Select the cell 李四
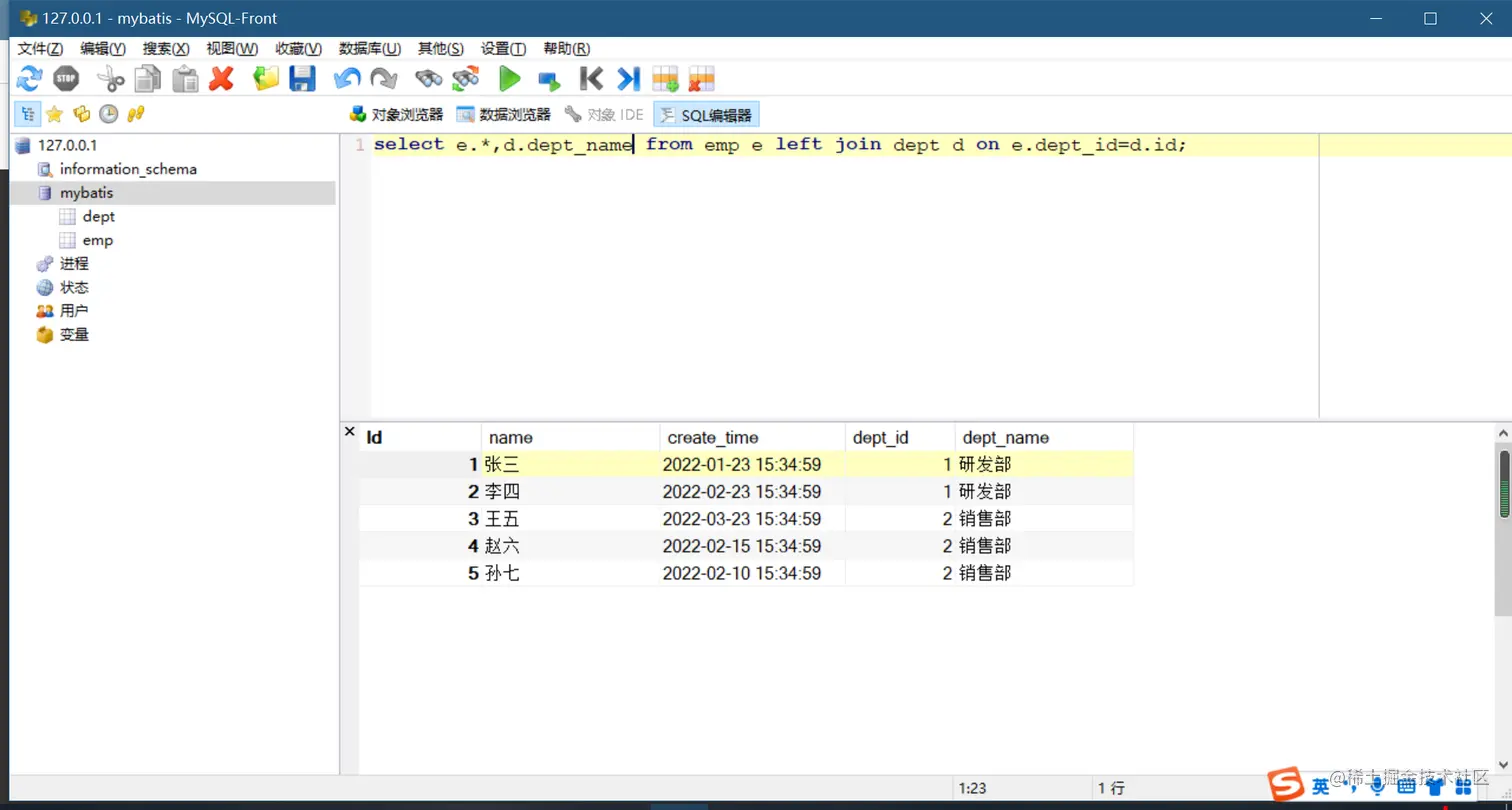The image size is (1512, 810). pos(570,492)
